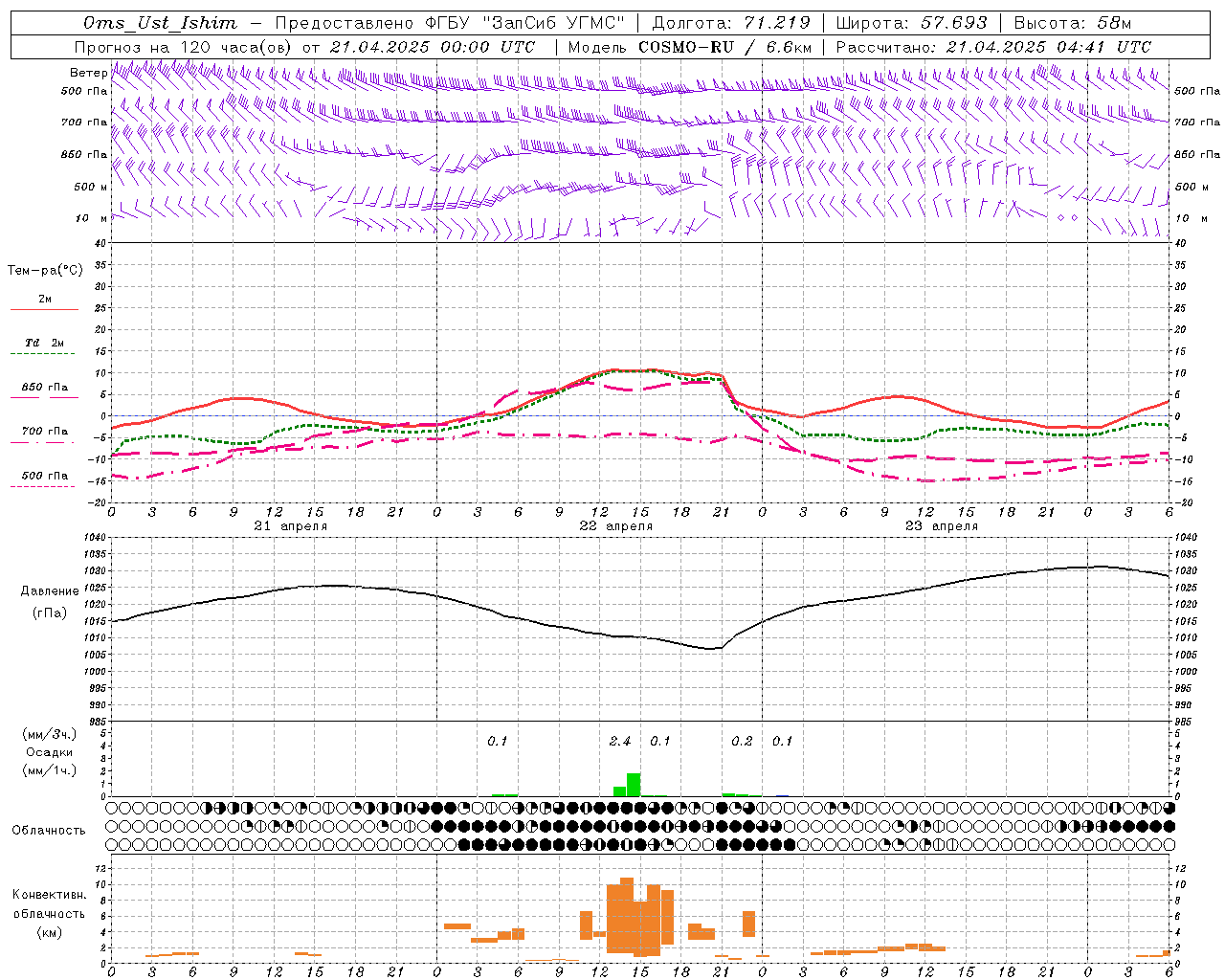Click the Конвективн. label of convective cloud panel

[x=49, y=895]
